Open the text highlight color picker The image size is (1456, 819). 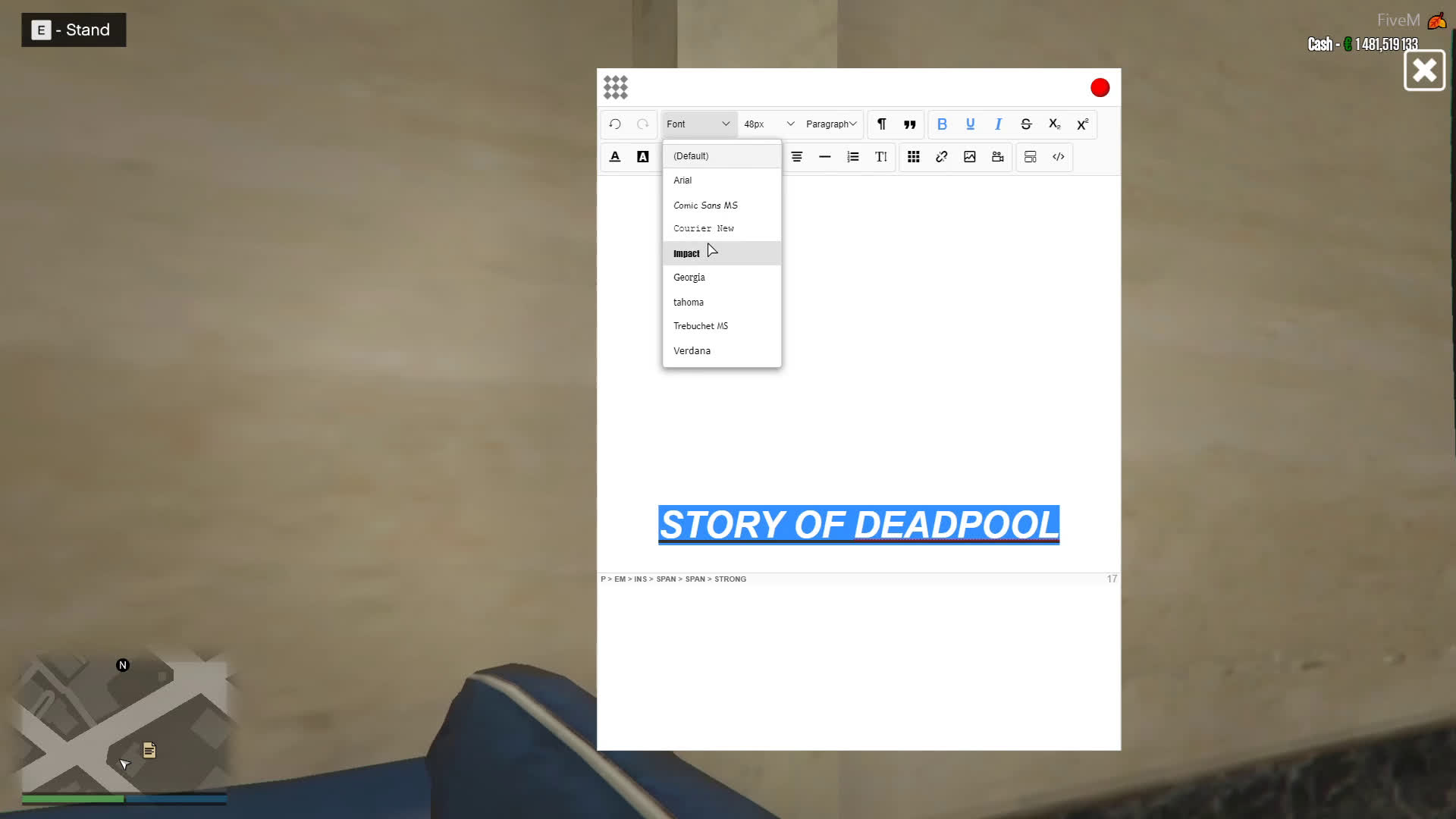(643, 157)
